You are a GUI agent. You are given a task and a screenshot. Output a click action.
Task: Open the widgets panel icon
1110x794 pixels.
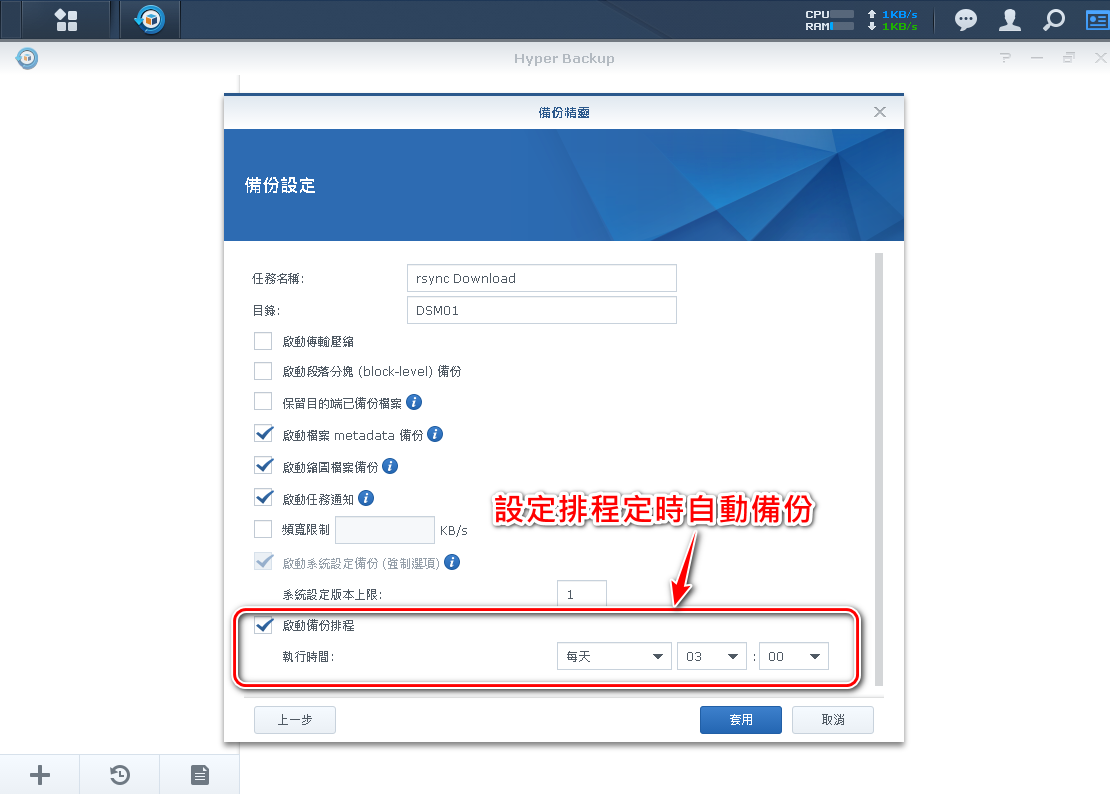(1096, 19)
